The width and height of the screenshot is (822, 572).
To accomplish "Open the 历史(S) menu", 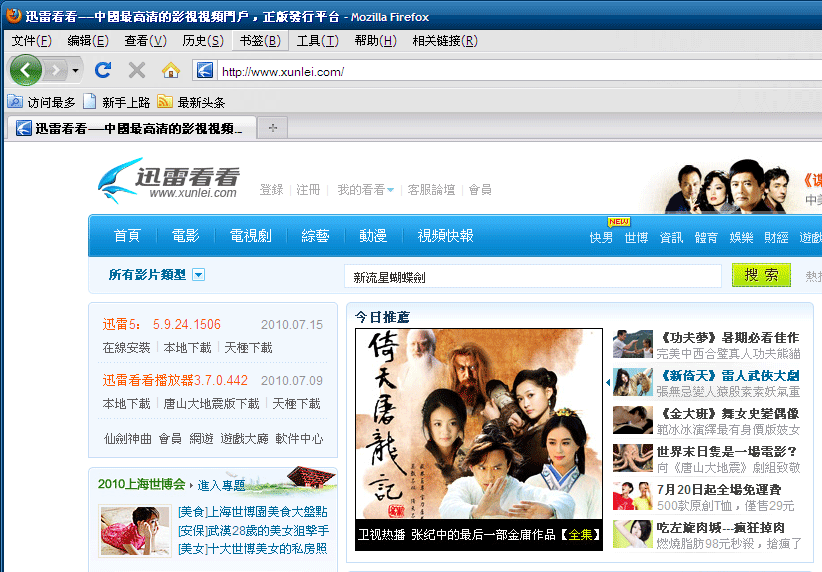I will [x=203, y=41].
